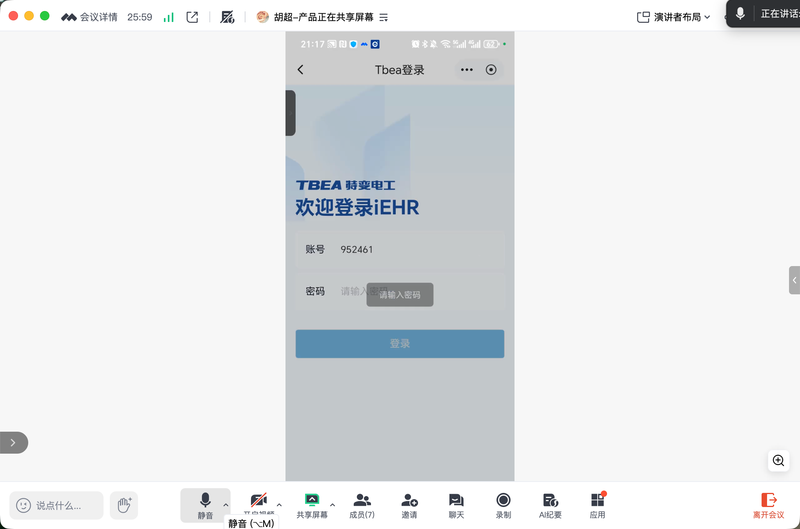Click the 邀请 invite button

click(409, 506)
